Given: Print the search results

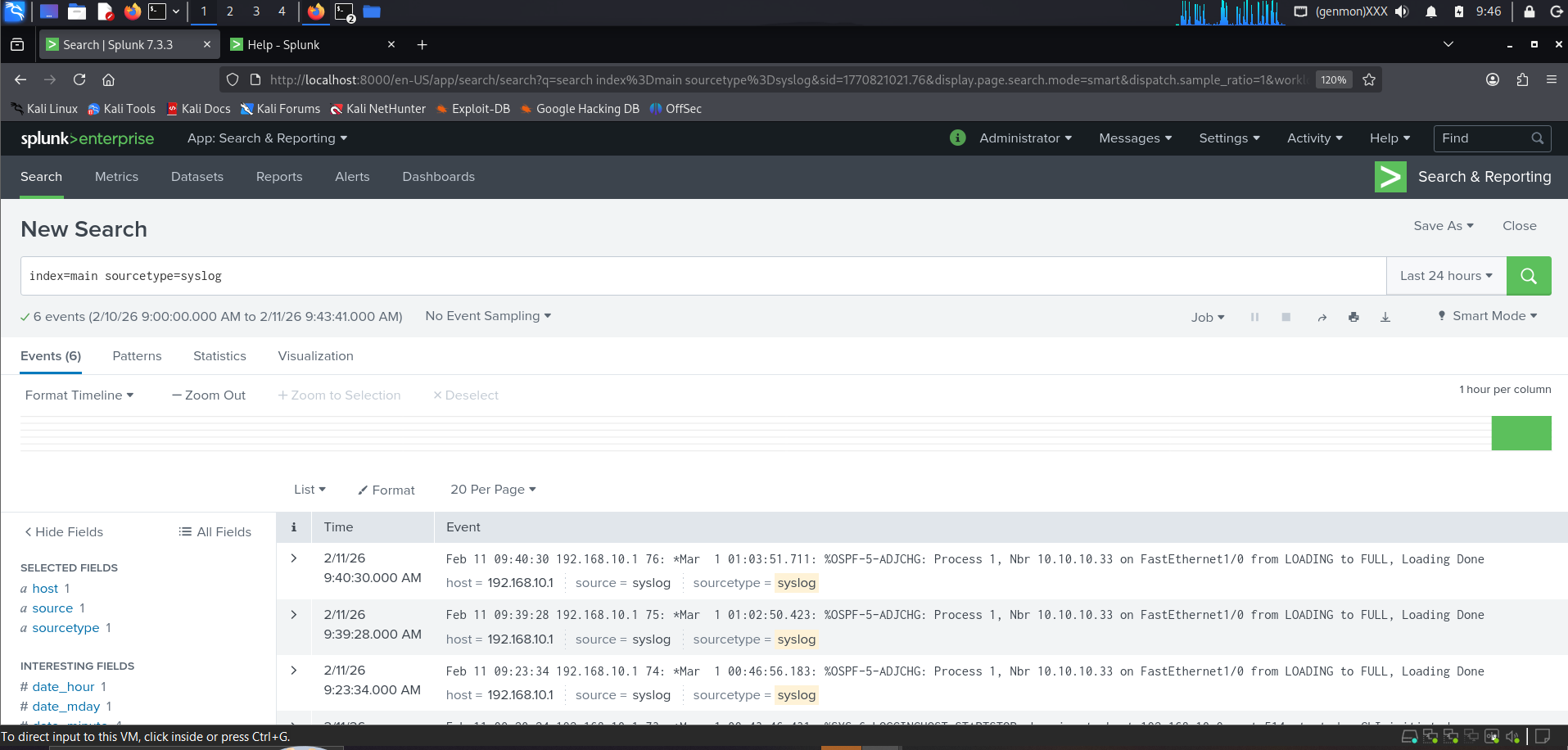Looking at the screenshot, I should tap(1353, 317).
